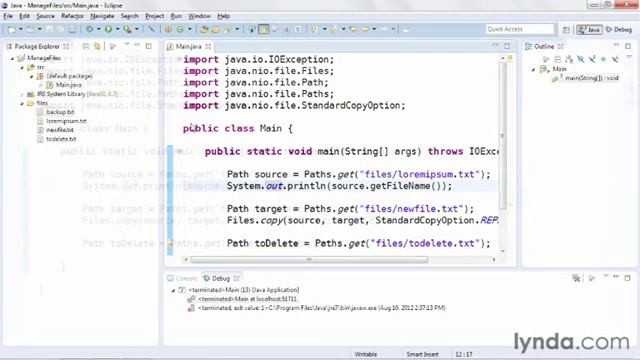
Task: Minimize the Package Explorer view
Action: click(138, 45)
